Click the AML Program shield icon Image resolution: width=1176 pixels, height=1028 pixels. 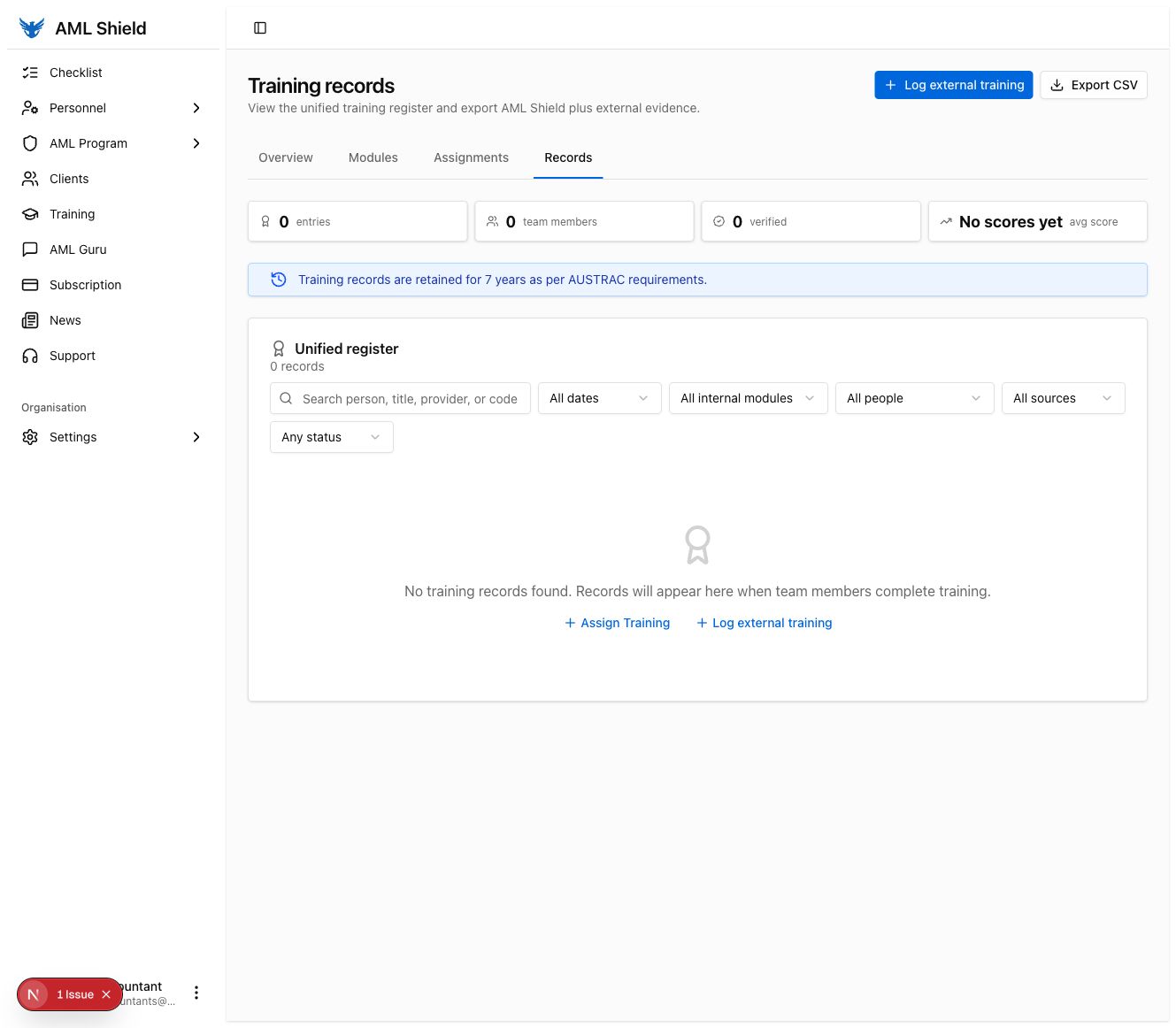click(x=30, y=143)
